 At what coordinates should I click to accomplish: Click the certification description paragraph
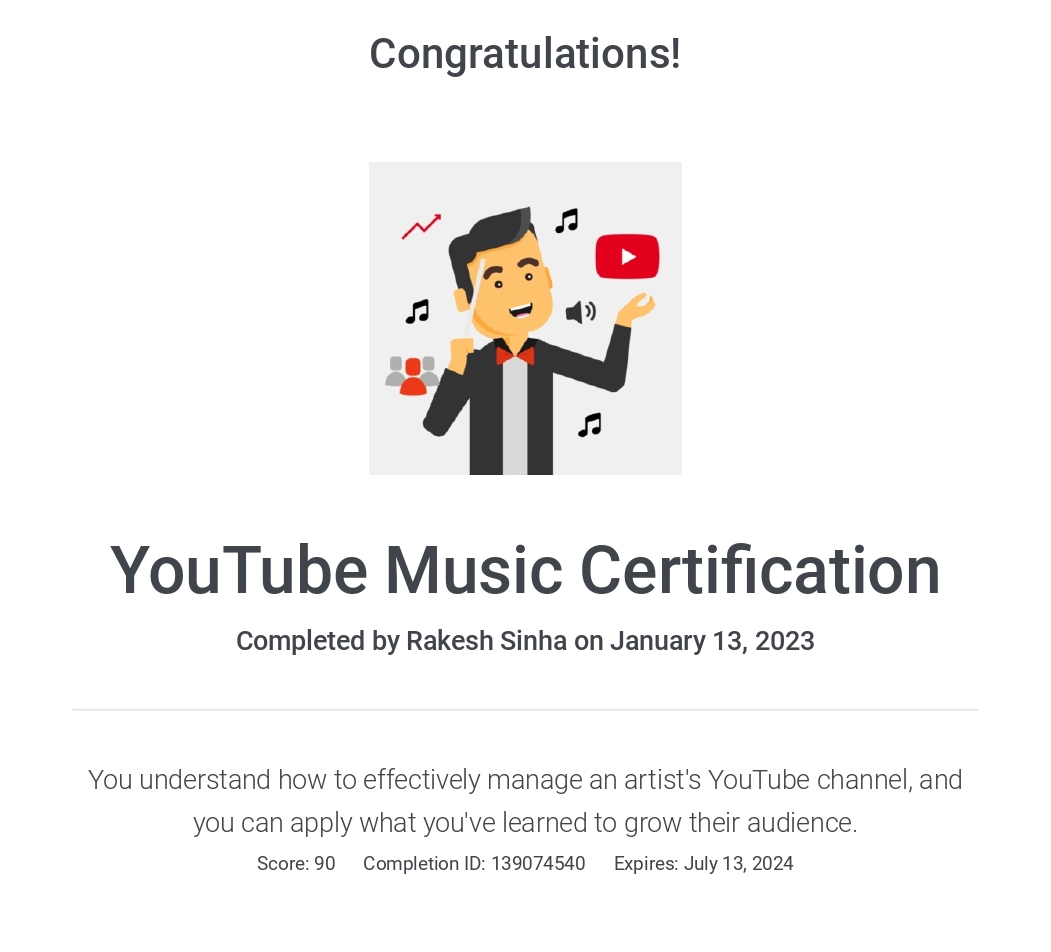click(x=526, y=801)
